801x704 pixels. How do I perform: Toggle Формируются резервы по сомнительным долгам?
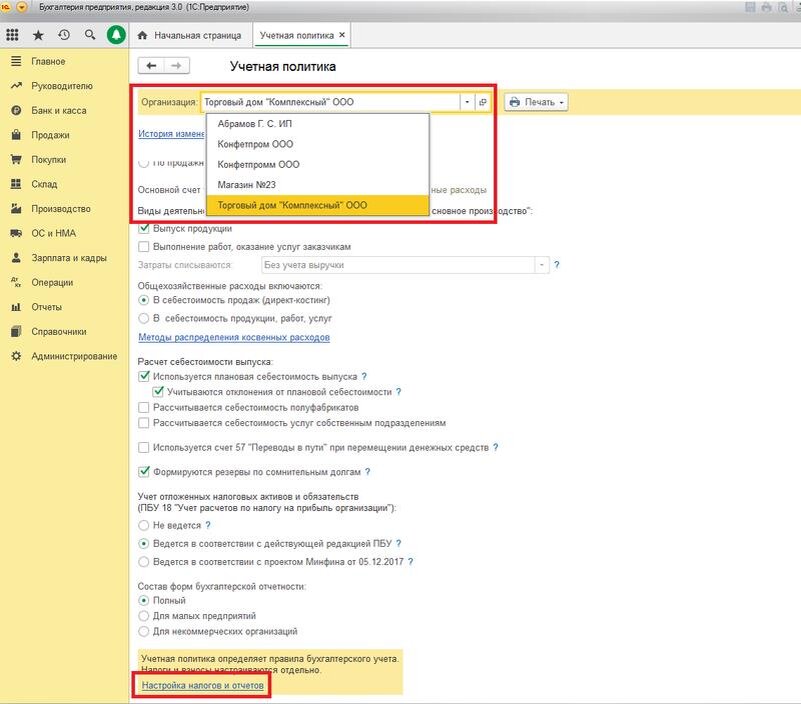tap(144, 472)
